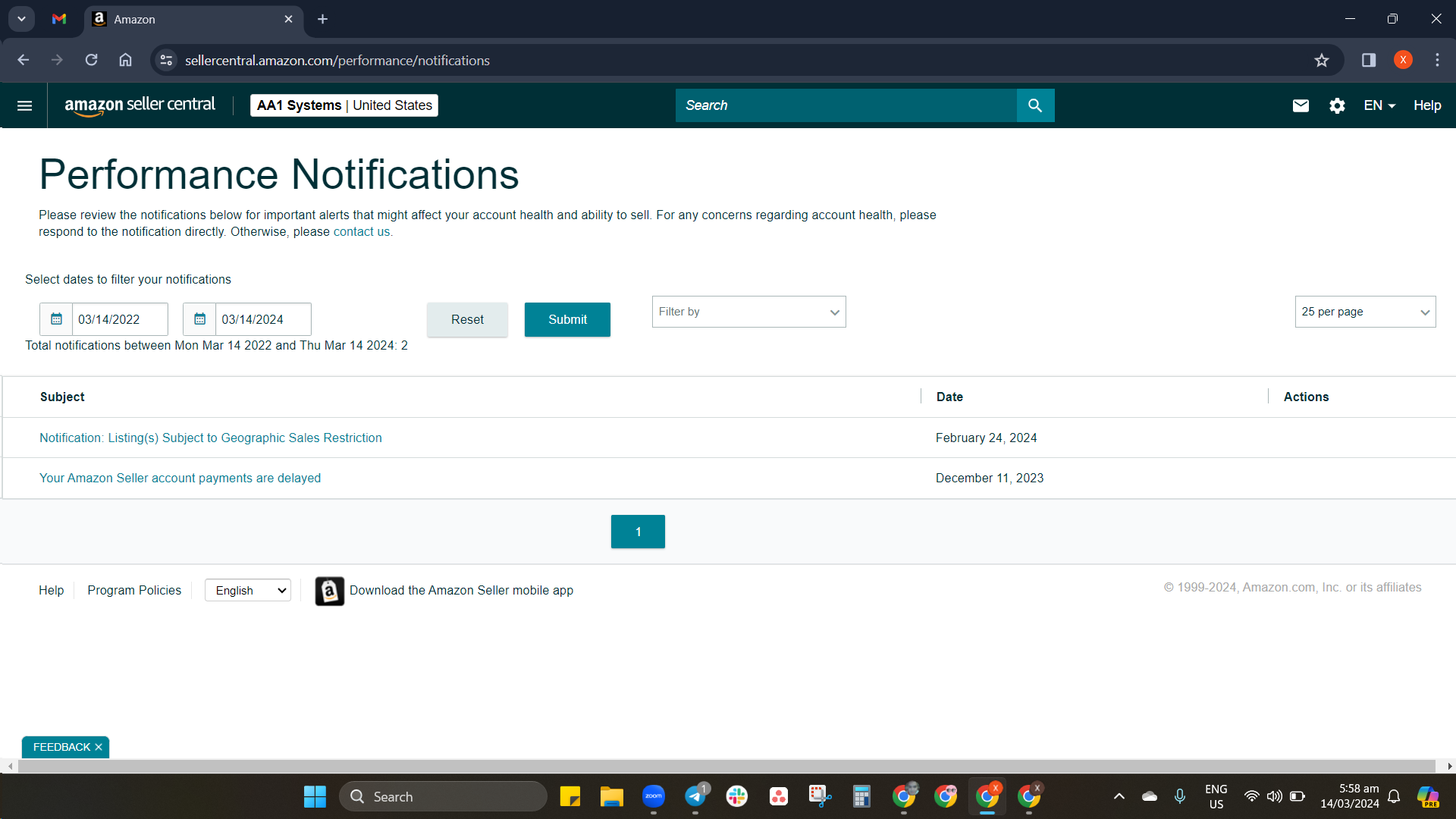Click Download the Amazon Seller mobile app

[x=461, y=591]
